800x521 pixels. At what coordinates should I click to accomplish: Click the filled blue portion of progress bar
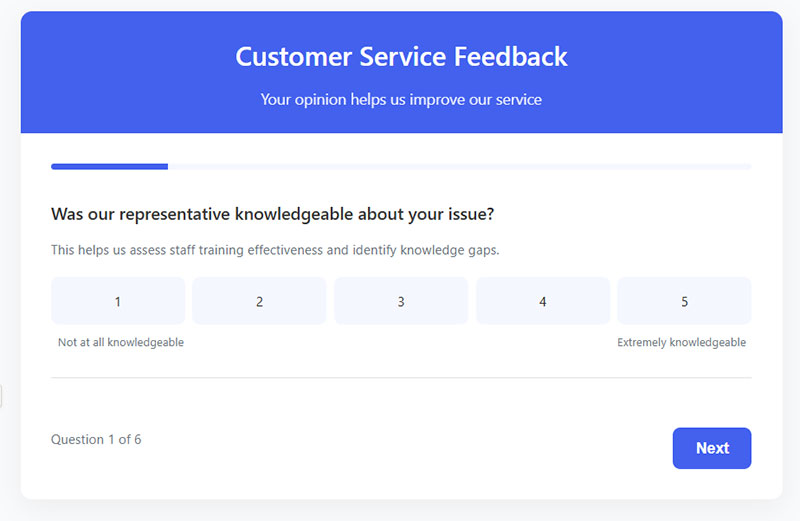pos(109,166)
